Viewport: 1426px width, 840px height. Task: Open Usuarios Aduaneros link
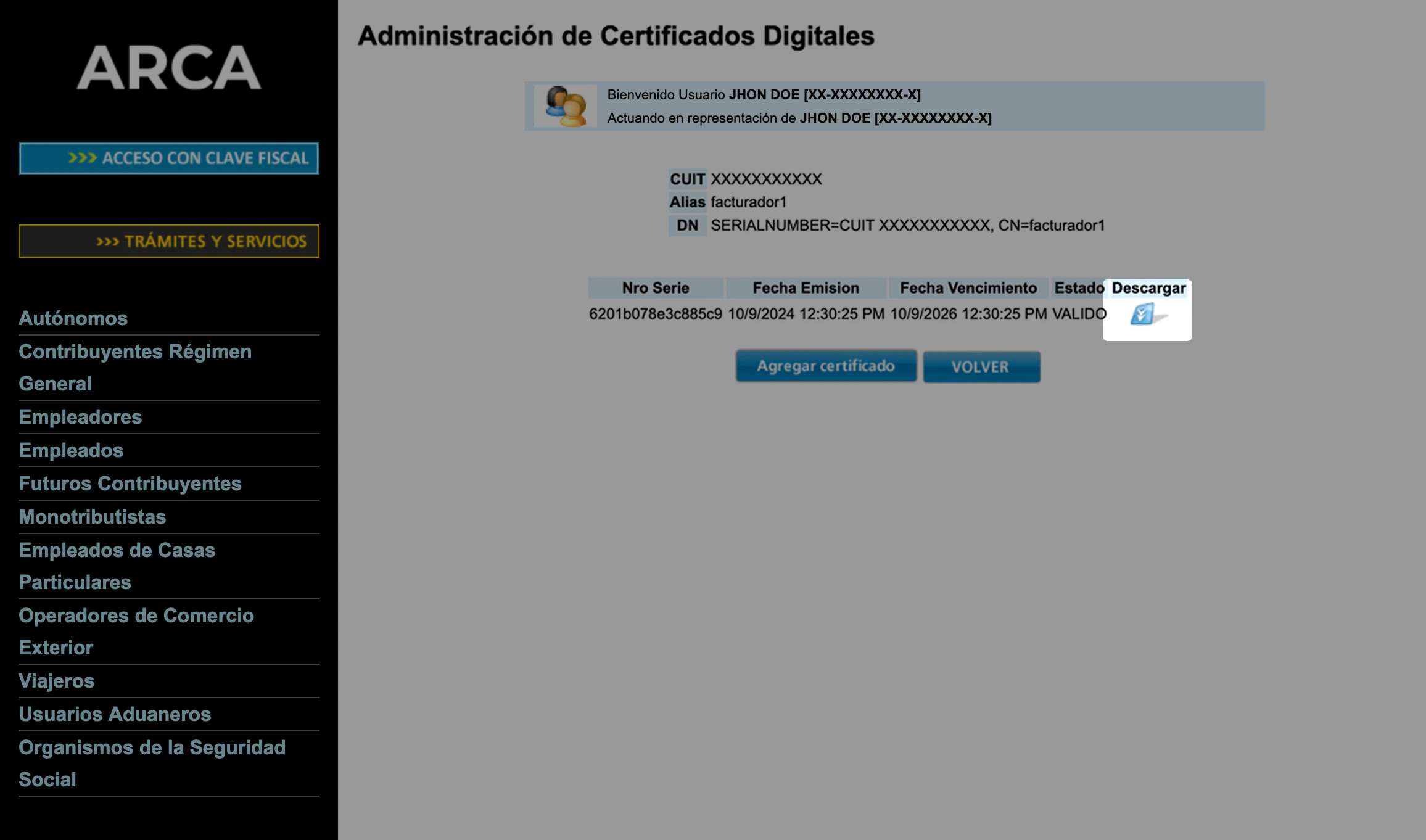pos(115,714)
